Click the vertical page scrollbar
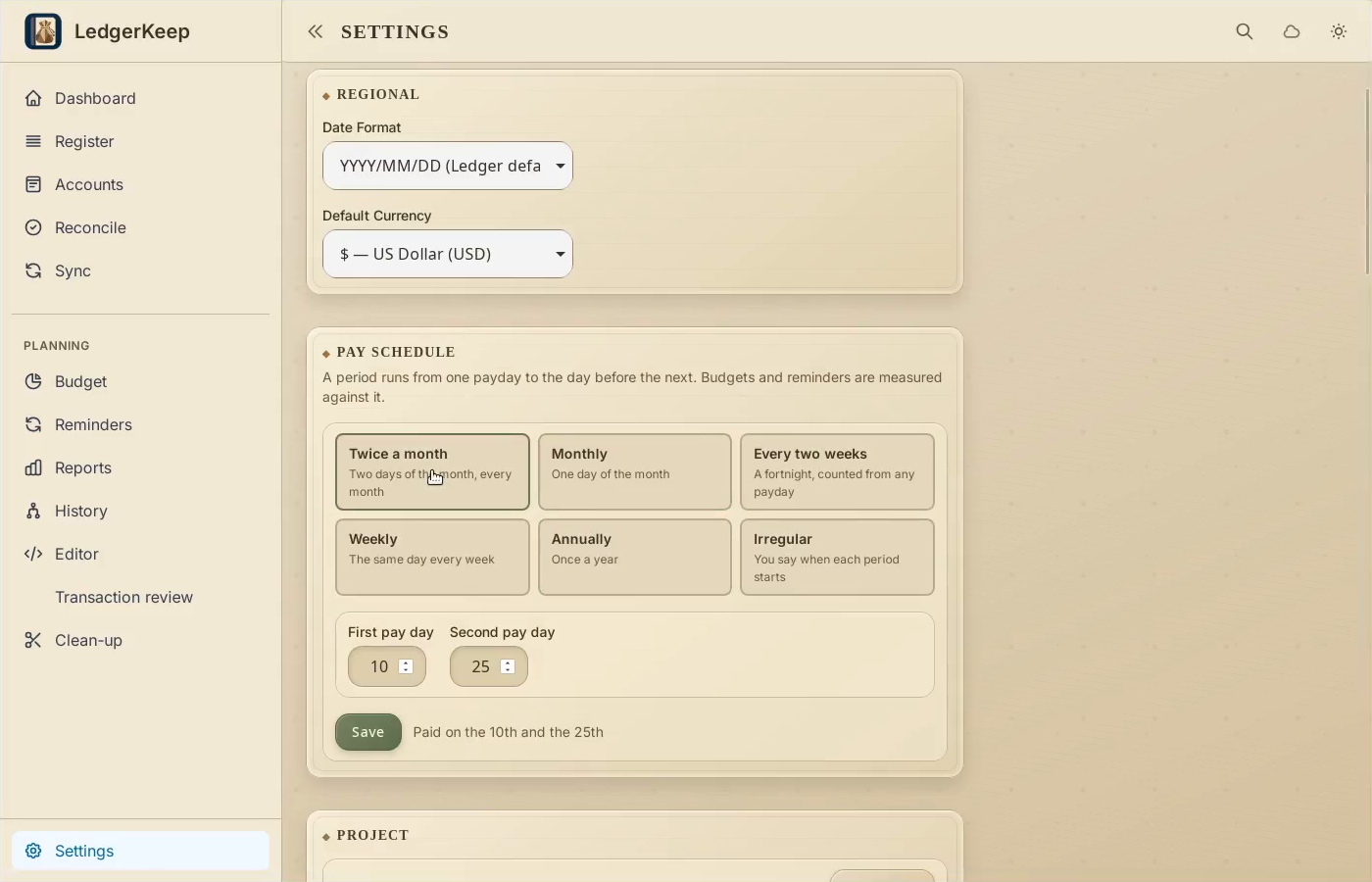Screen dimensions: 1372x882 [x=1367, y=183]
